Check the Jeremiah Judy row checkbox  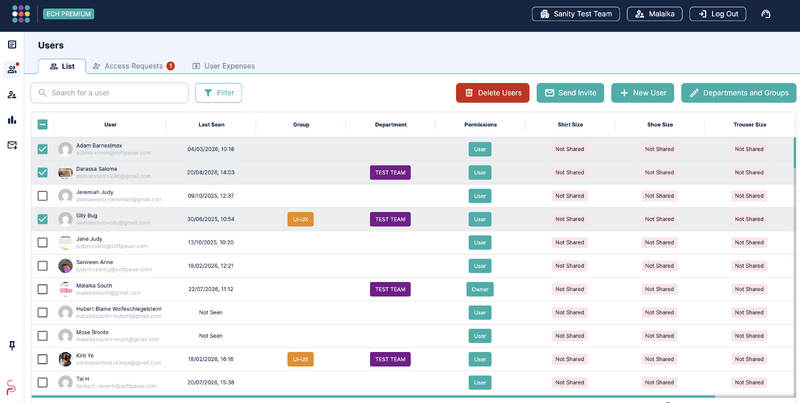[x=43, y=196]
